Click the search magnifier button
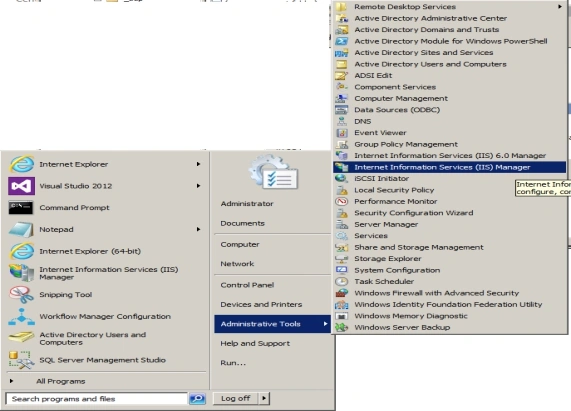 (x=197, y=399)
